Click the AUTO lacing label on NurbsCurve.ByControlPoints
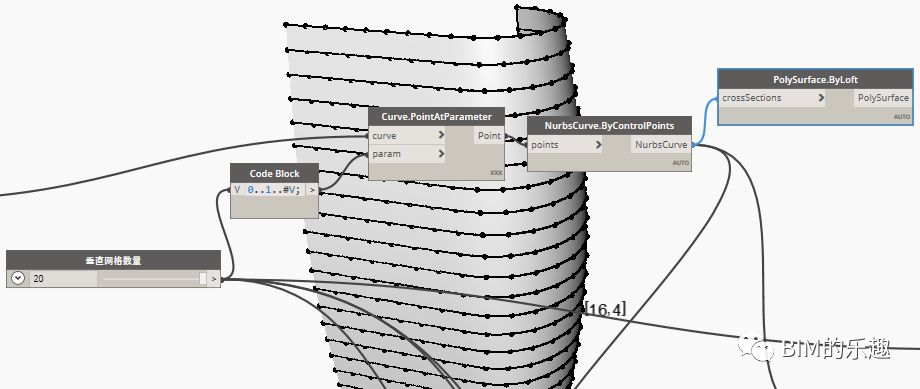 tap(681, 163)
